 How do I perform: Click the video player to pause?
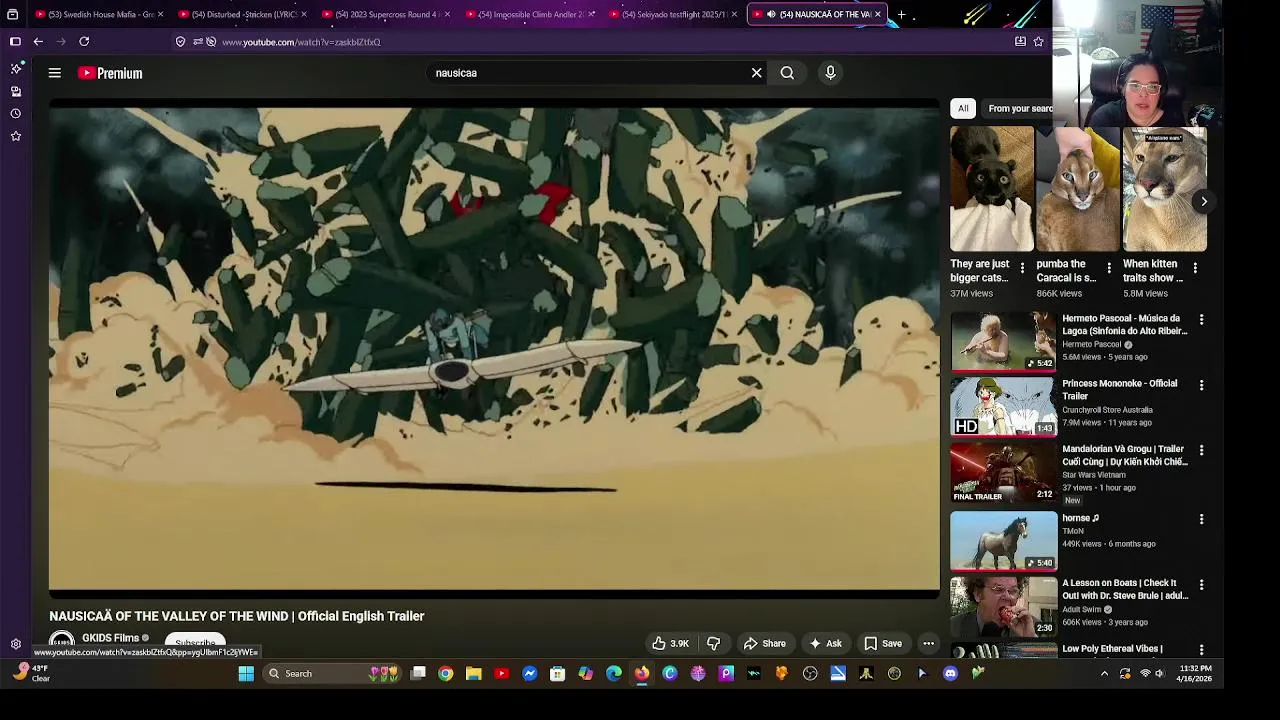tap(494, 350)
